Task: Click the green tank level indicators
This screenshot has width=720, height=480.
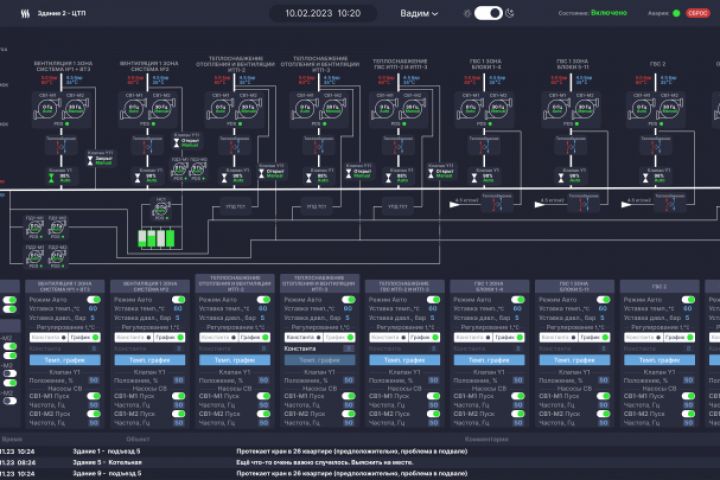Action: (x=156, y=238)
